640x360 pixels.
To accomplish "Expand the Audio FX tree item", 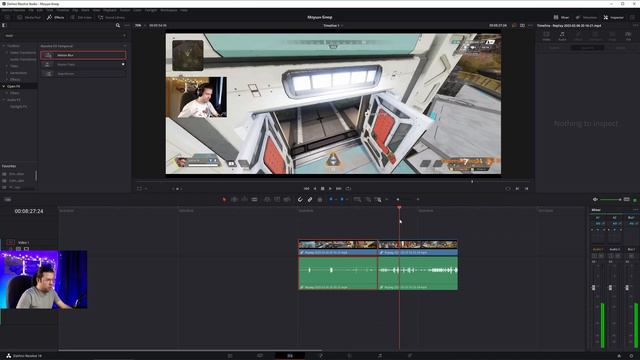I will pyautogui.click(x=4, y=100).
